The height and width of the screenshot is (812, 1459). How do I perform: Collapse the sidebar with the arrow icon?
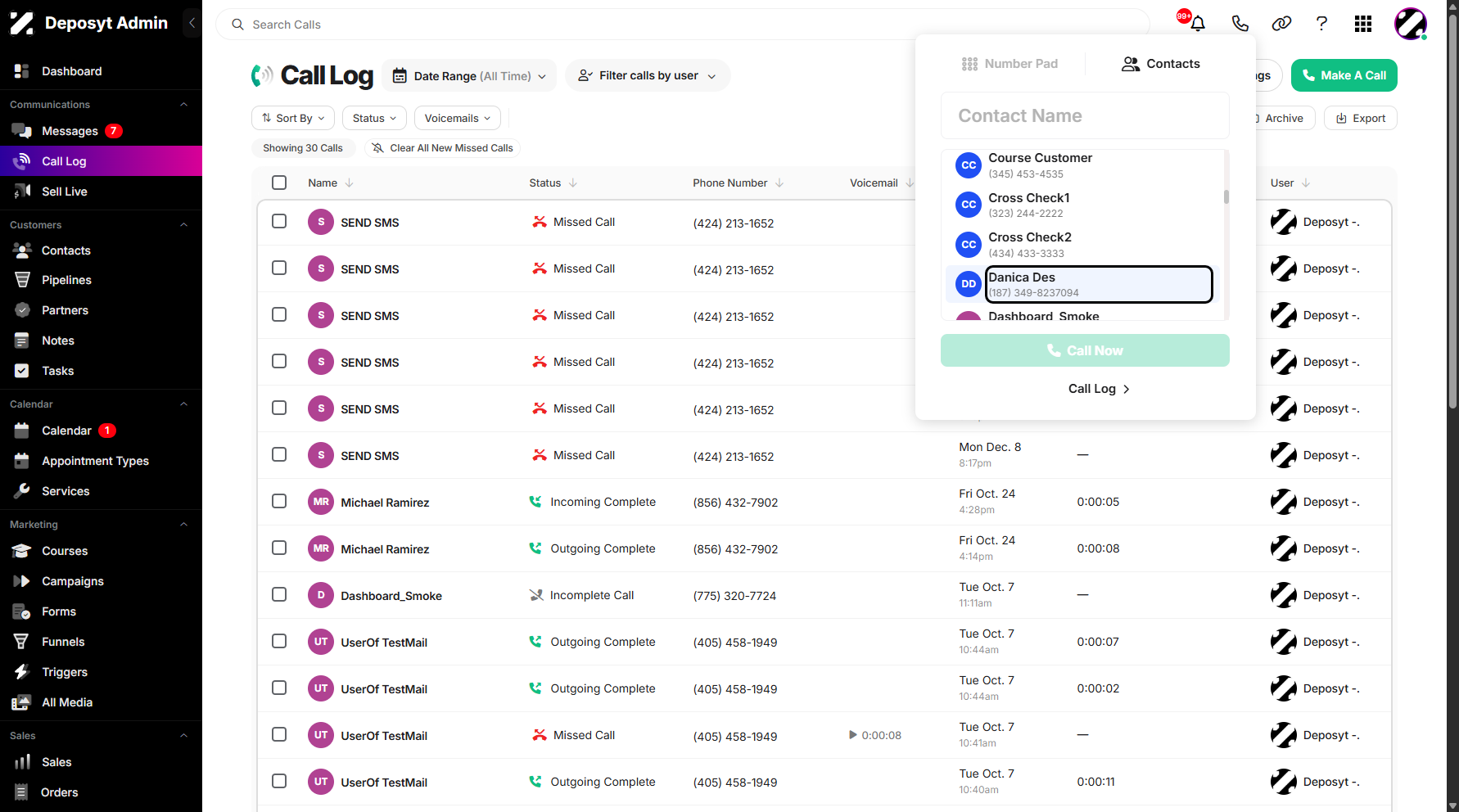coord(192,23)
